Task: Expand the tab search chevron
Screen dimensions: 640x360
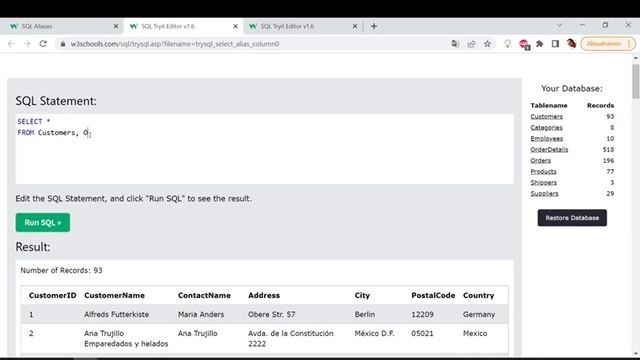Action: [x=559, y=25]
